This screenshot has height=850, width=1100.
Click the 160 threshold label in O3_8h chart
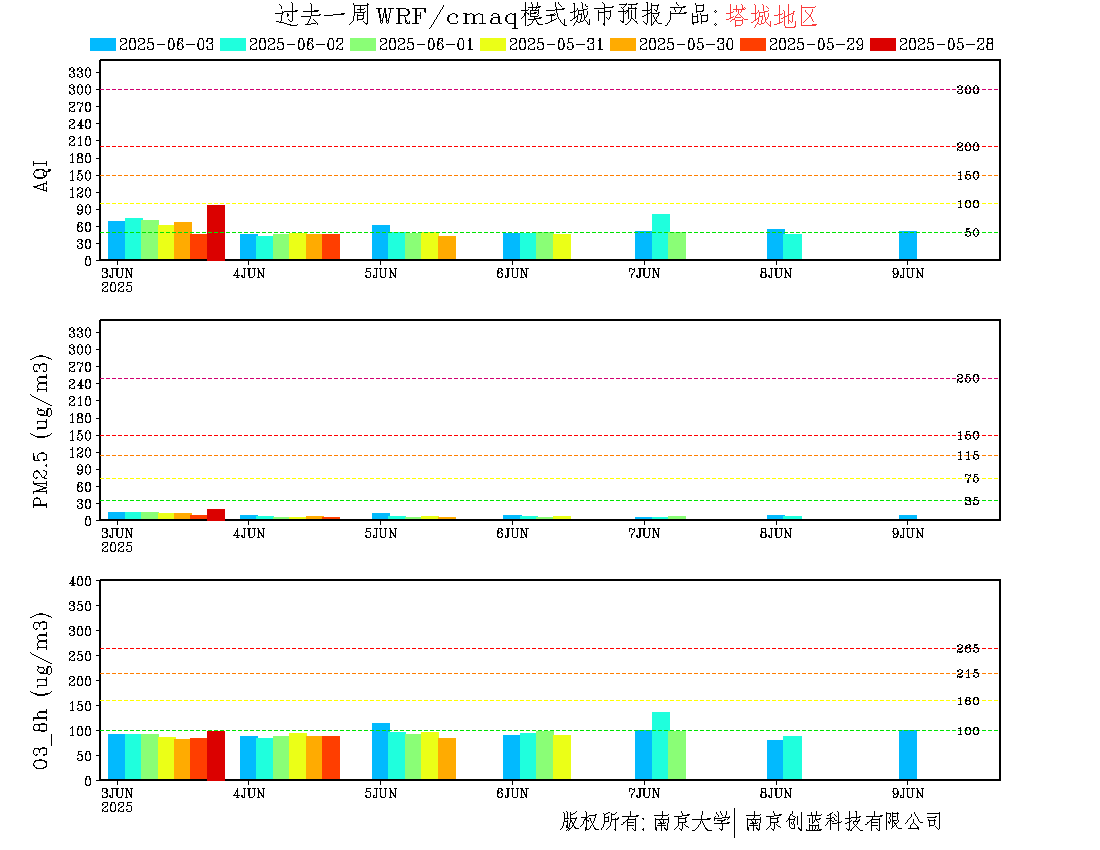[x=968, y=701]
